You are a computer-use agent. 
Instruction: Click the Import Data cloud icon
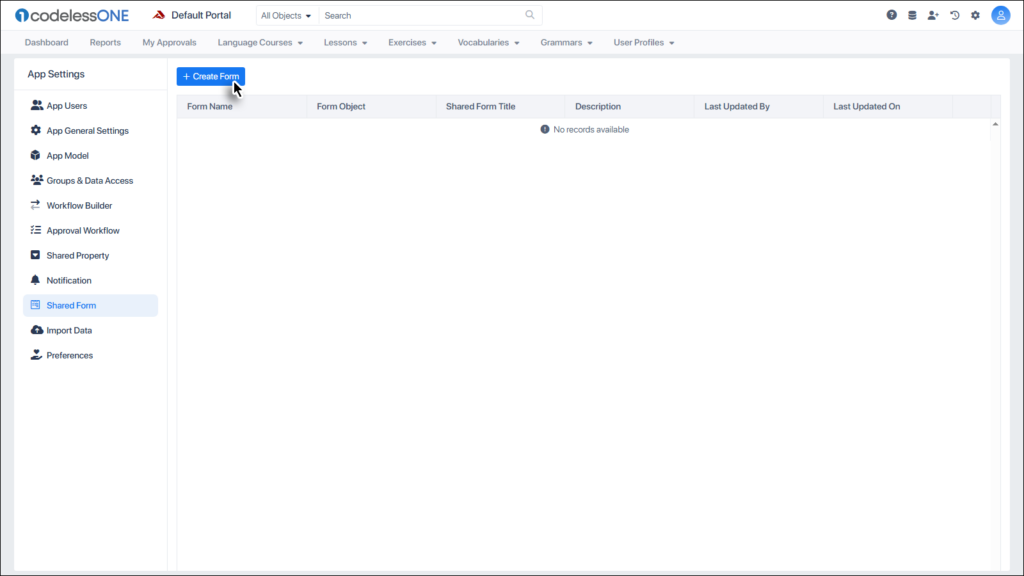tap(37, 330)
